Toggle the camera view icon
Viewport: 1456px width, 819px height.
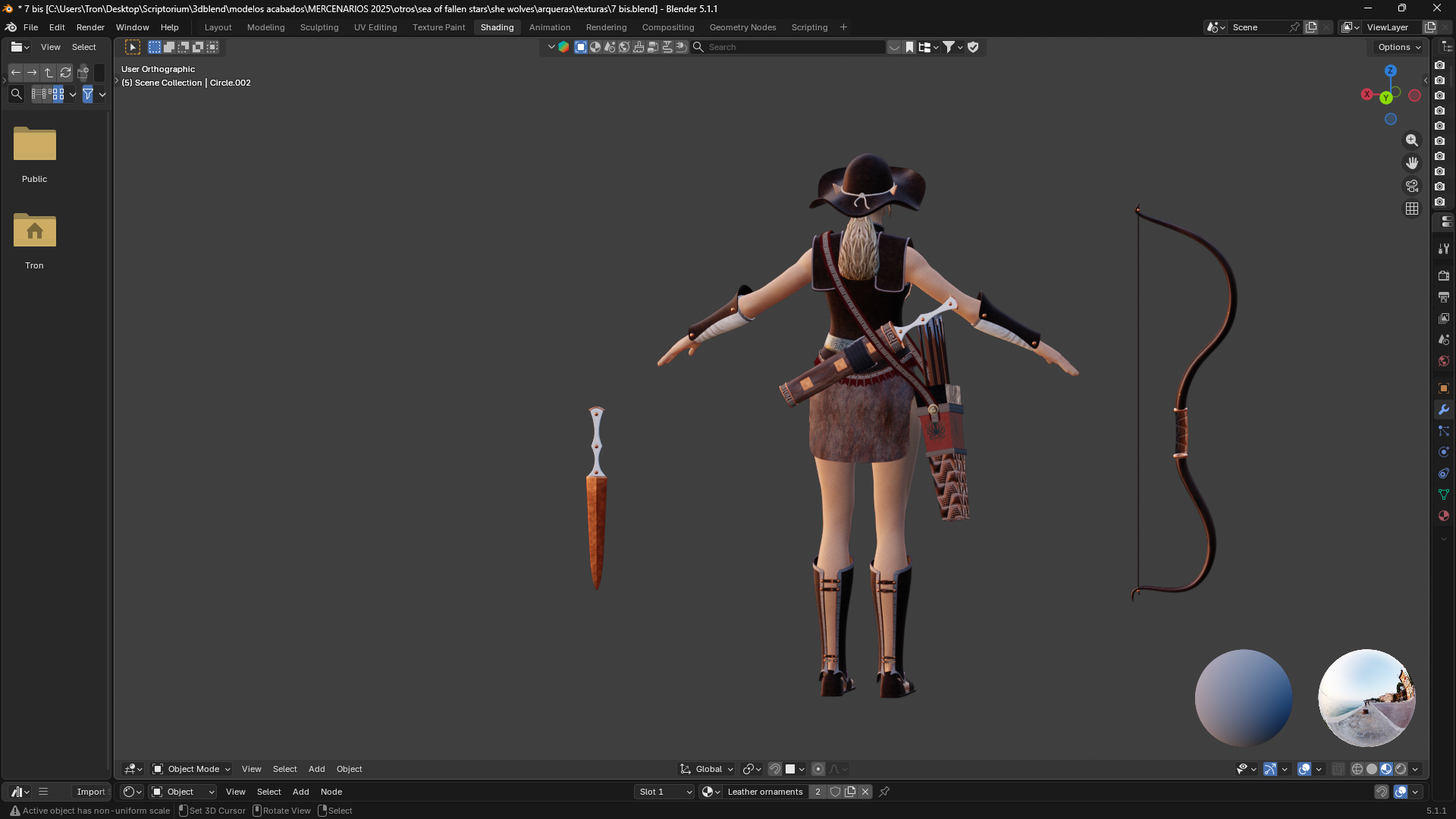(1411, 186)
